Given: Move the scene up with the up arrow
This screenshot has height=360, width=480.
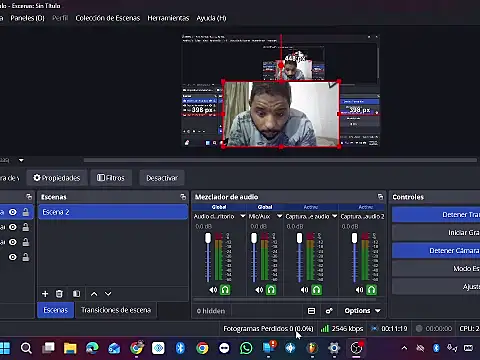Looking at the screenshot, I should 94,294.
